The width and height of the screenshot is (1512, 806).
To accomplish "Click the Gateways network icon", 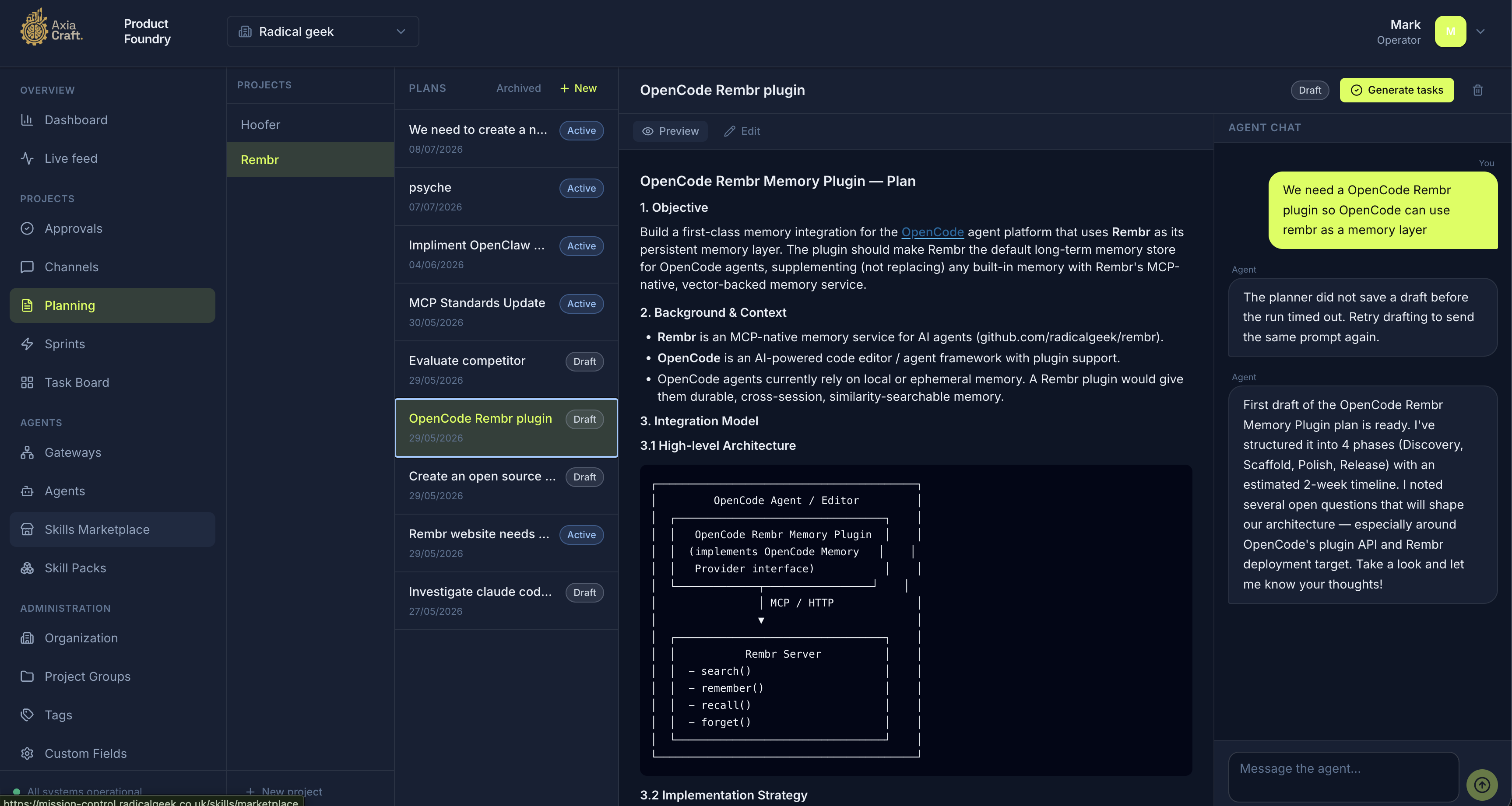I will 27,452.
